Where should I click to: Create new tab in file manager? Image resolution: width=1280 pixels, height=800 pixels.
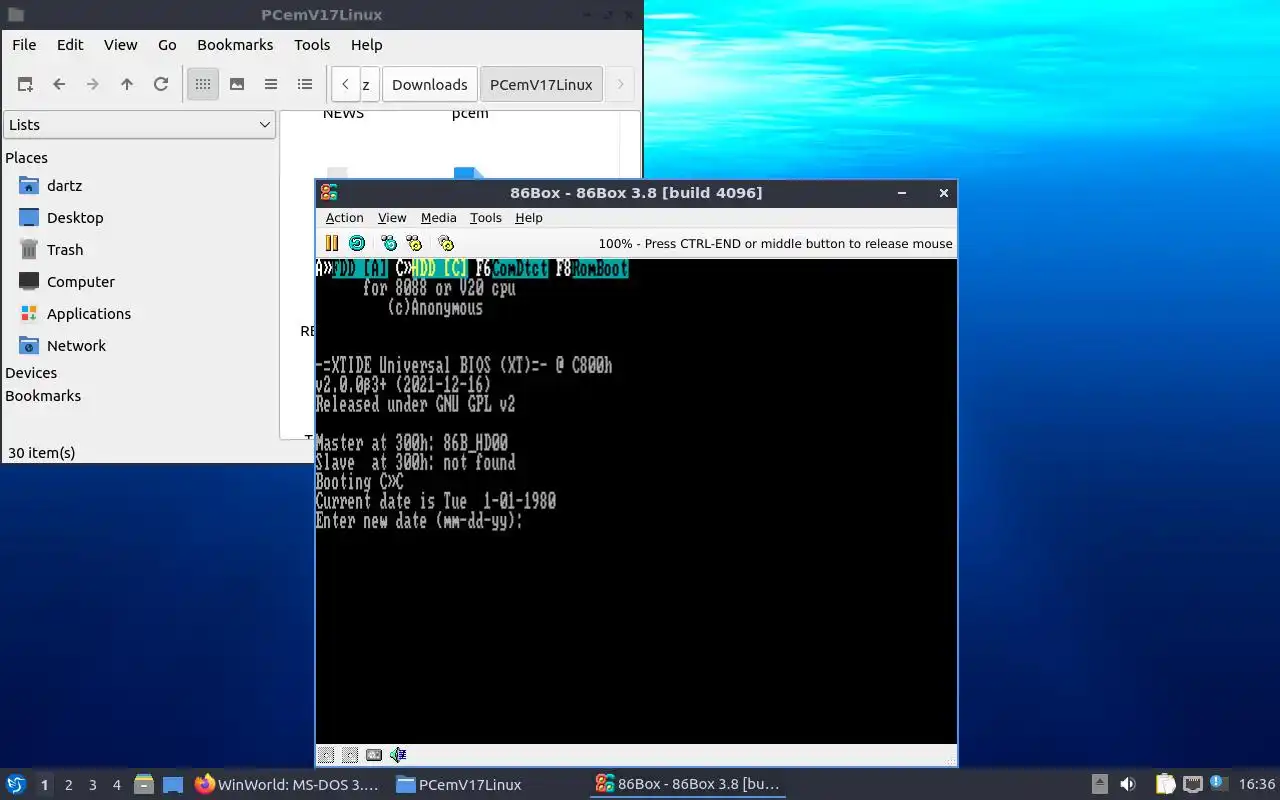25,84
